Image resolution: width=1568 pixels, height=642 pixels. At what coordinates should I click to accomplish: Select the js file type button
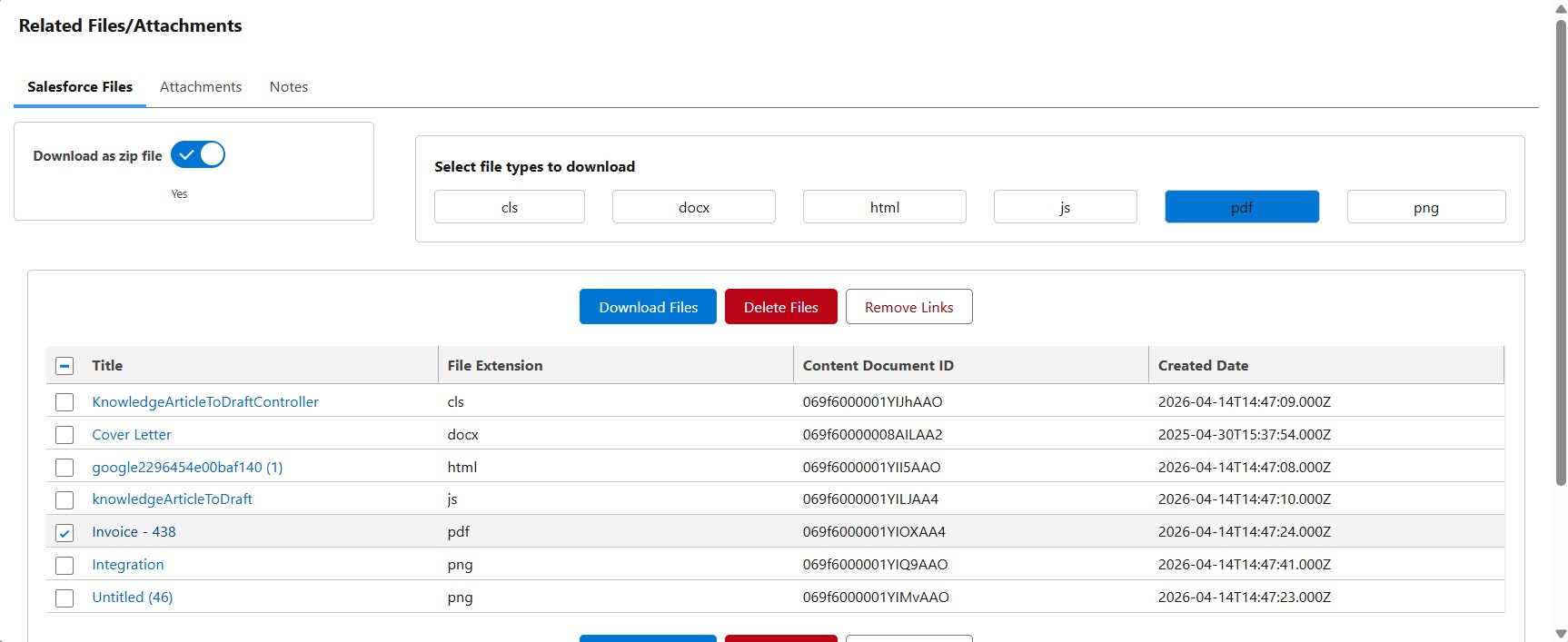[x=1065, y=207]
